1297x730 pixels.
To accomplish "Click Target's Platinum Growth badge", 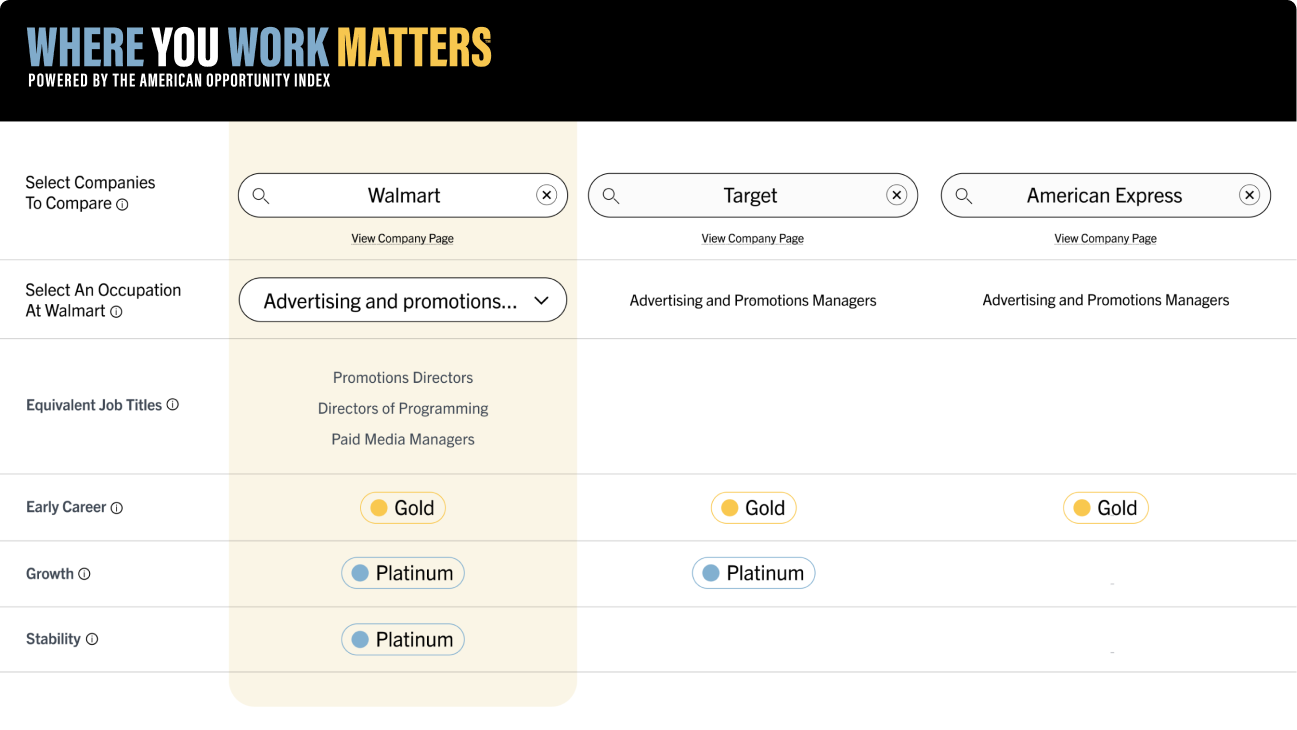I will pos(753,573).
